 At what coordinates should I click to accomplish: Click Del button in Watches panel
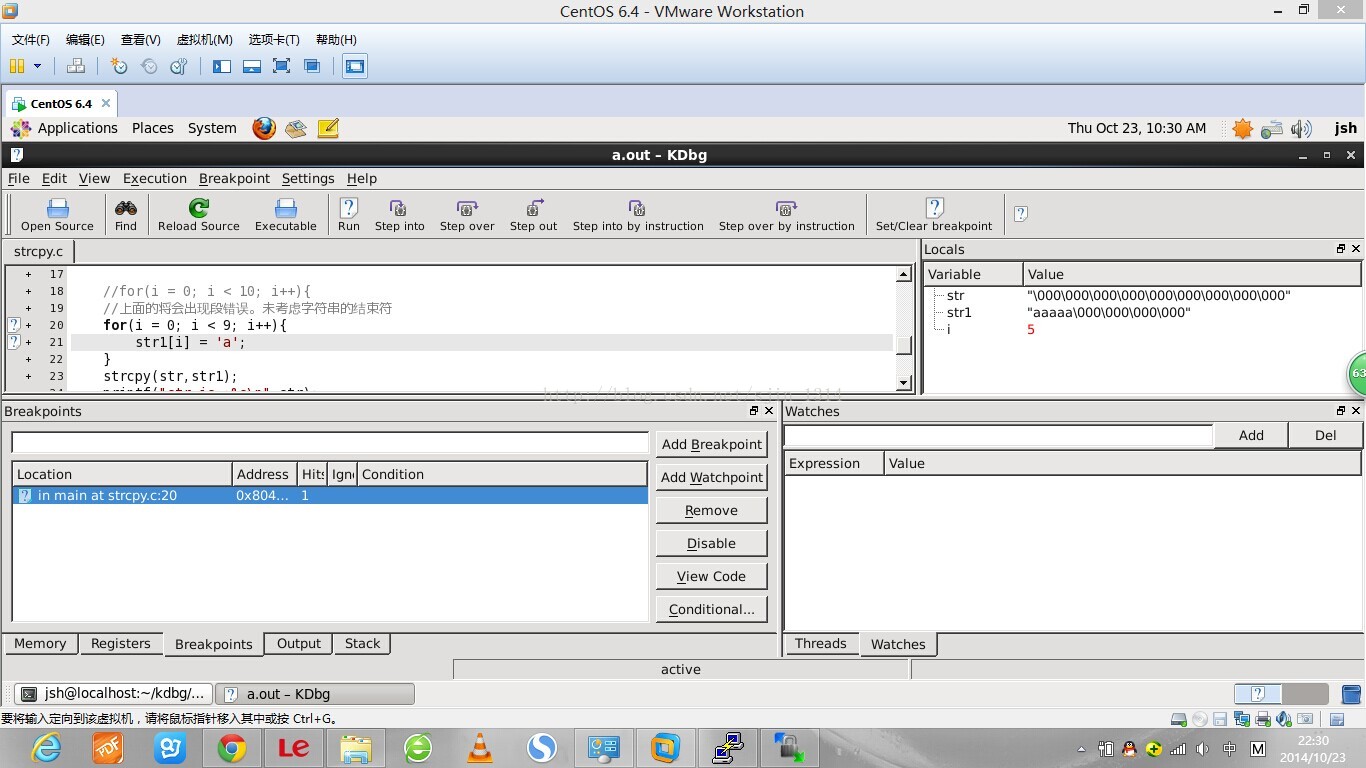(1326, 435)
